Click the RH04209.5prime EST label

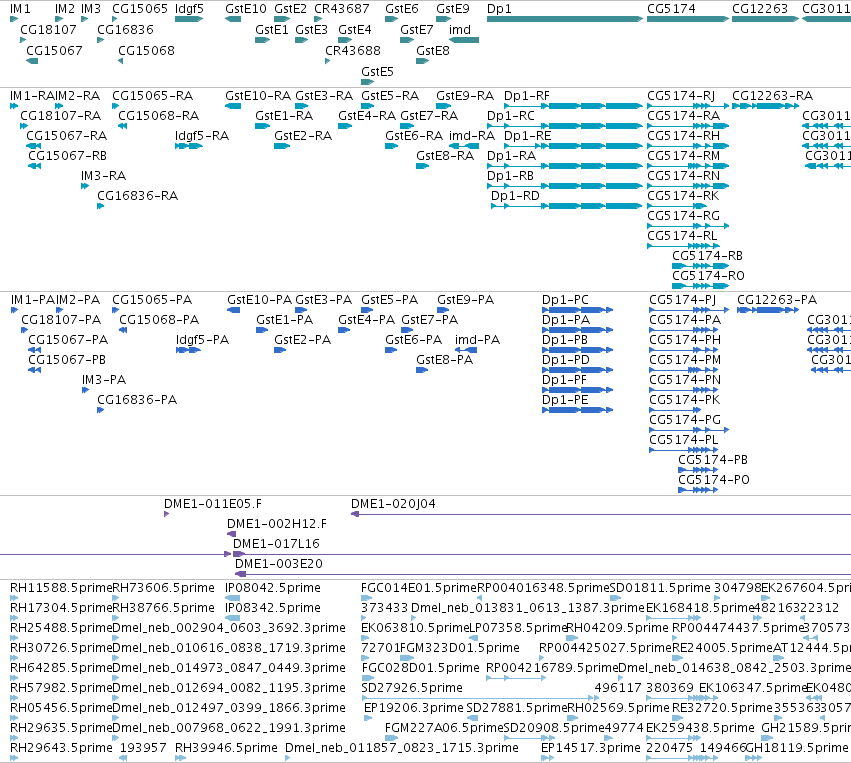pyautogui.click(x=617, y=628)
